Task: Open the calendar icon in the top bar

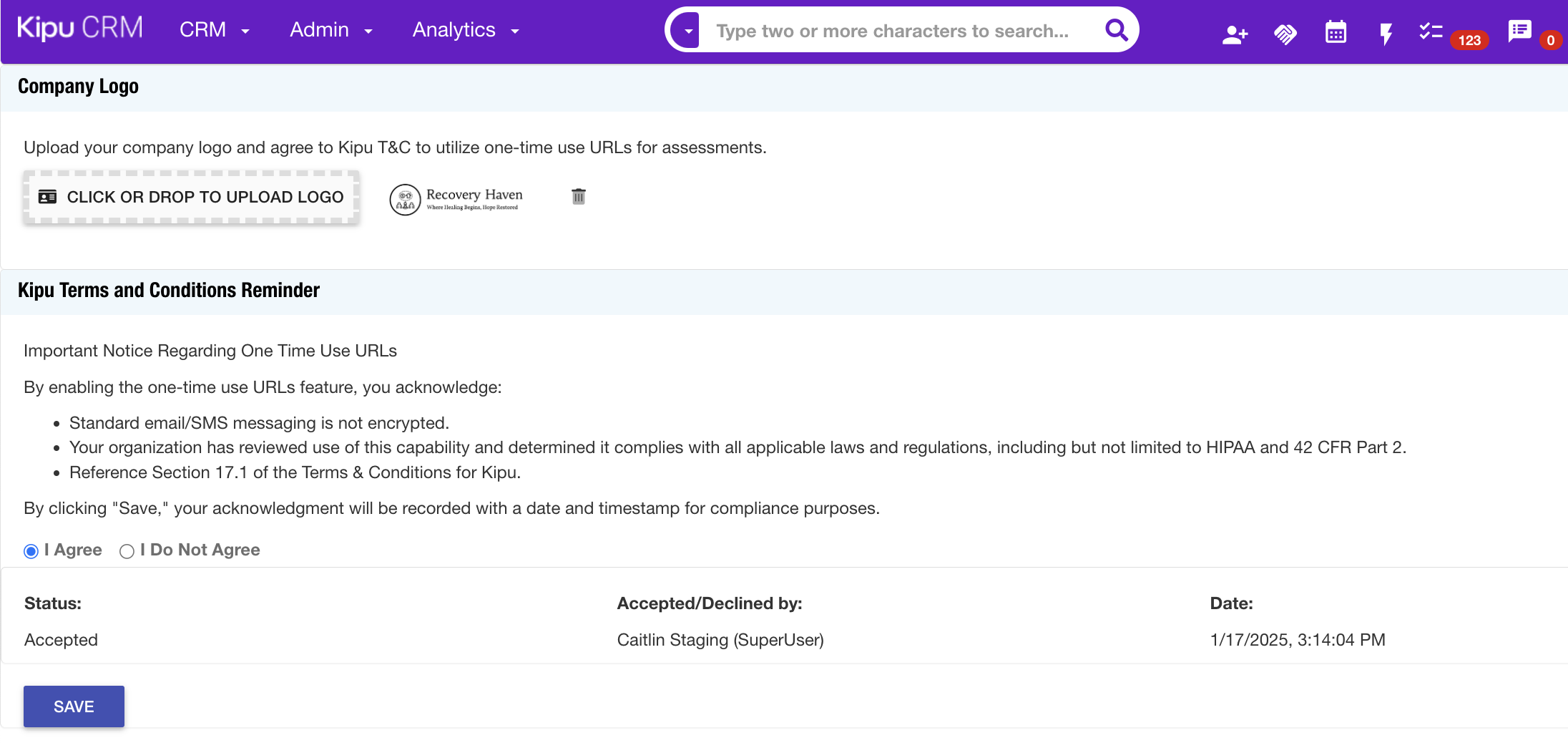Action: pos(1336,32)
